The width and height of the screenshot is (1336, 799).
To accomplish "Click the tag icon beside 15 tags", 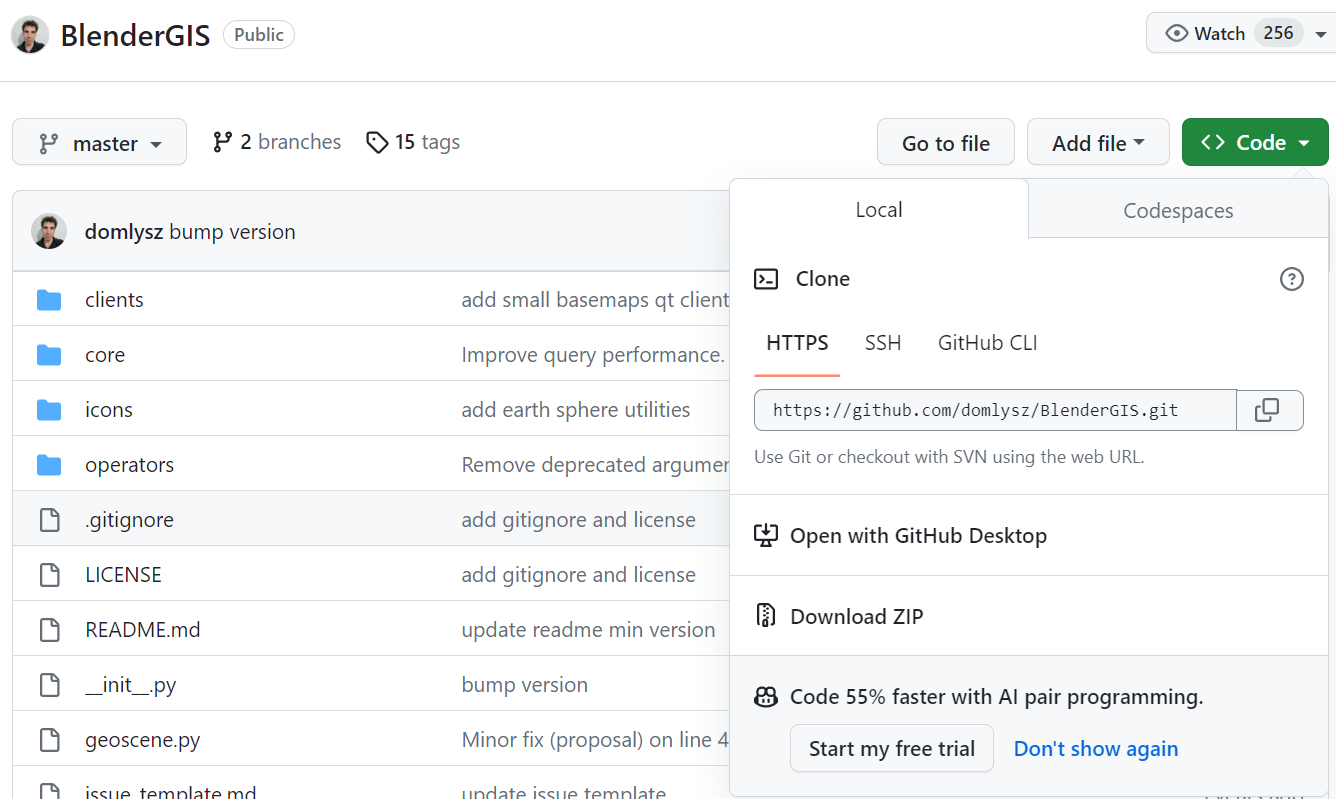I will [376, 142].
